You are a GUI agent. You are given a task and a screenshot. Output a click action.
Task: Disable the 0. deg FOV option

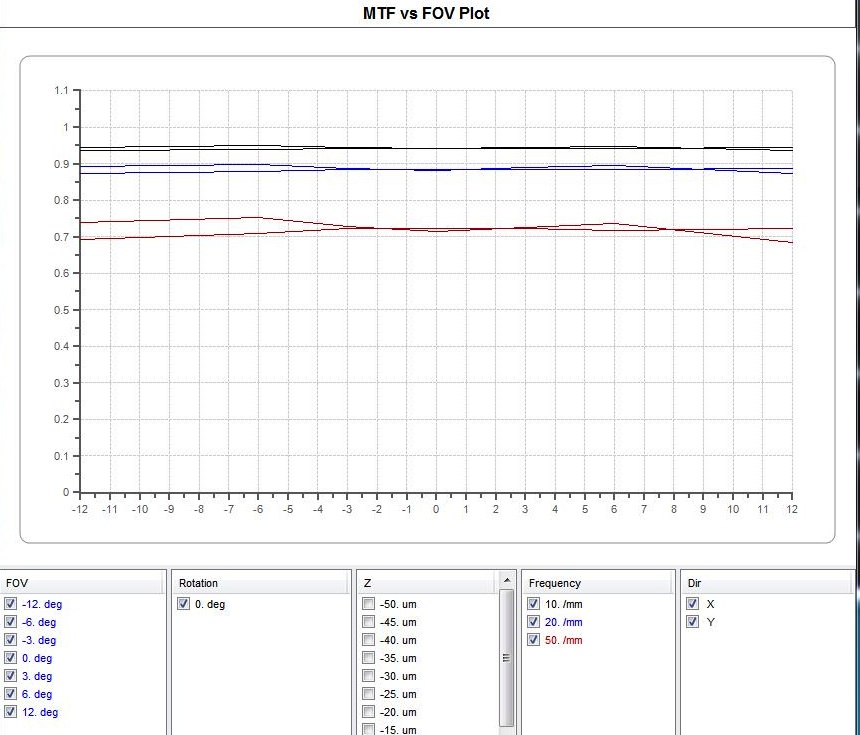[11, 658]
